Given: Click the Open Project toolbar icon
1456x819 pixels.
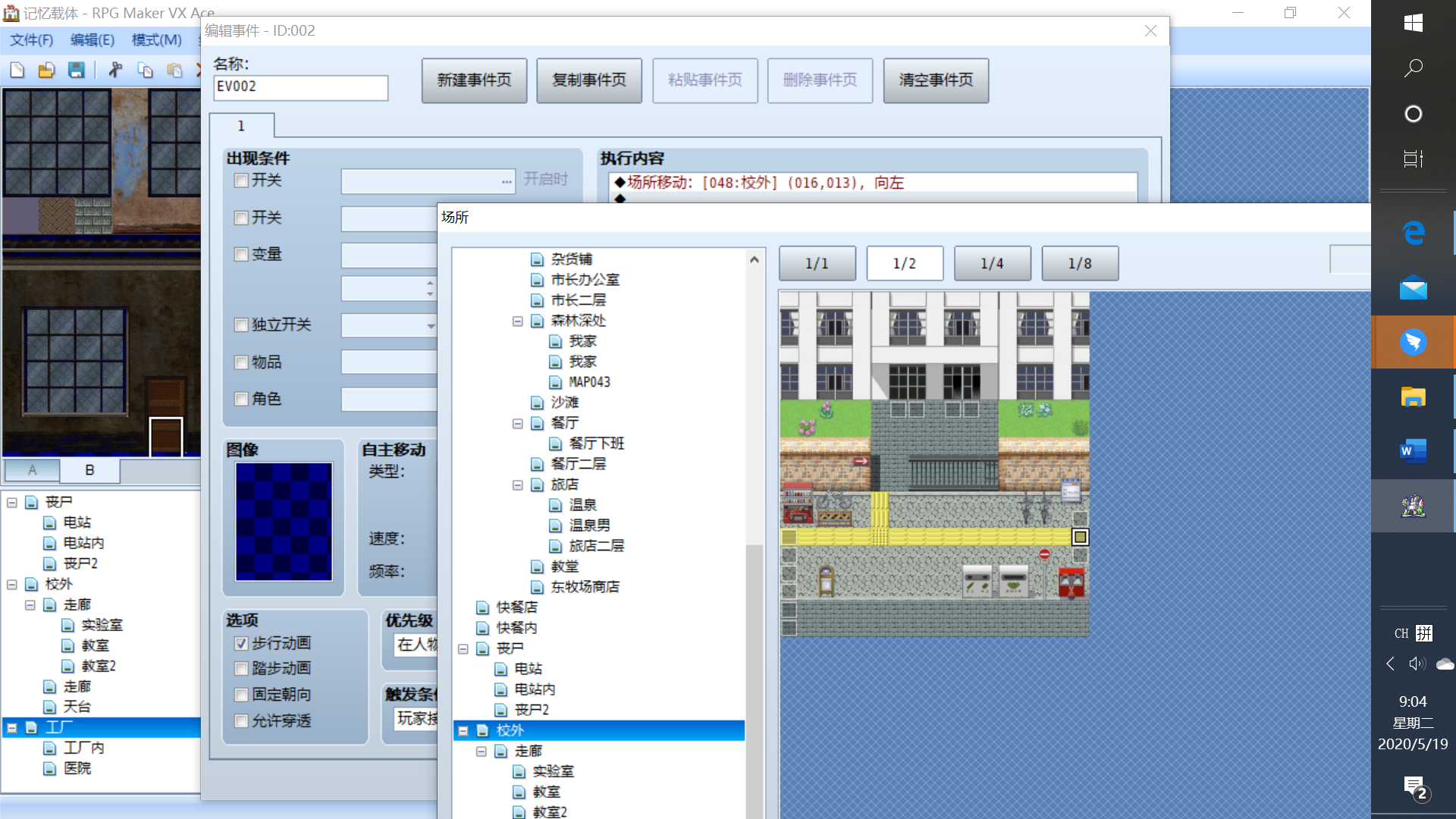Looking at the screenshot, I should click(x=46, y=71).
